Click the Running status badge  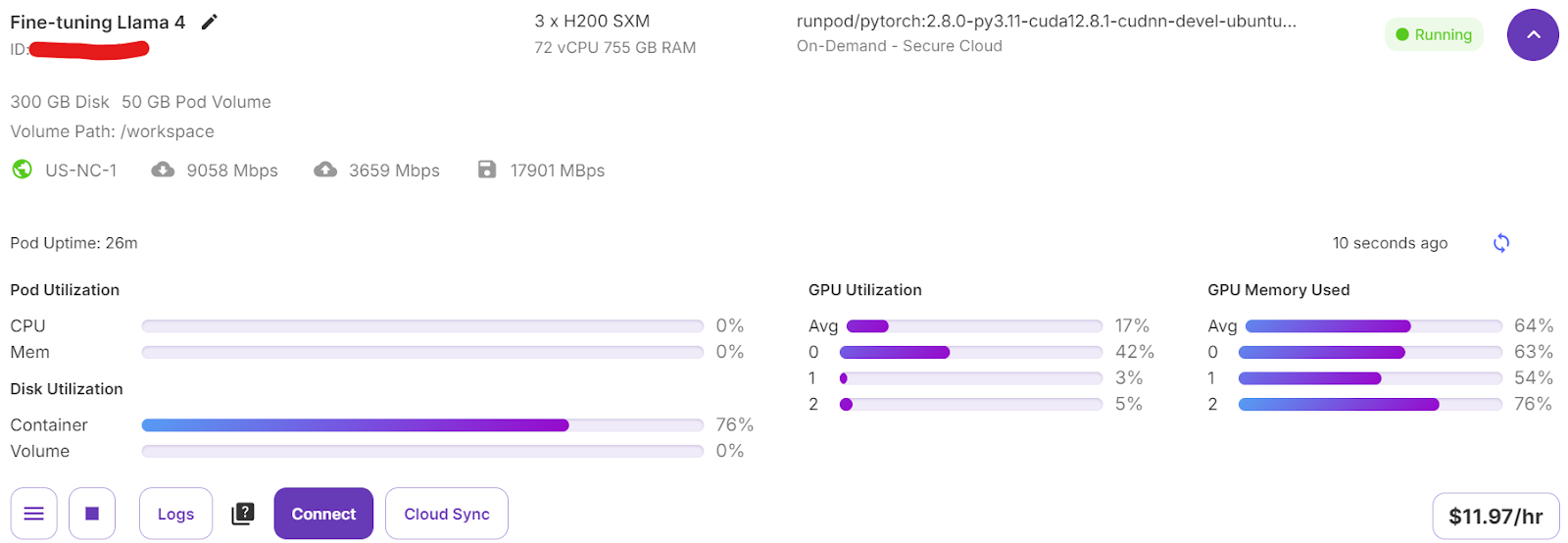pyautogui.click(x=1434, y=34)
